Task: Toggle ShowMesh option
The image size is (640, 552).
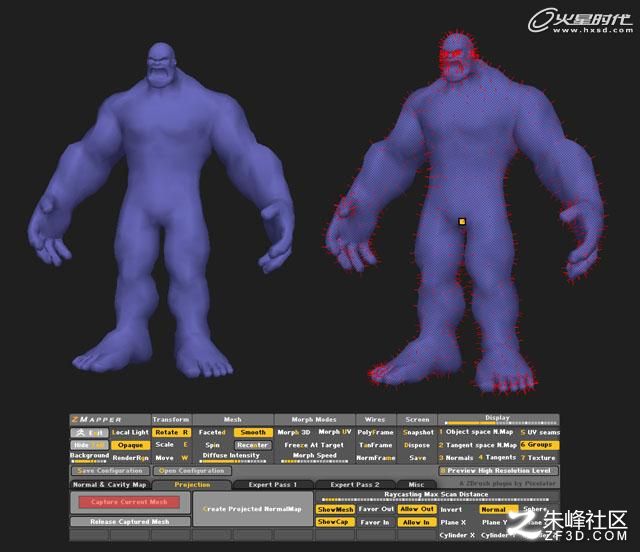Action: (x=335, y=509)
